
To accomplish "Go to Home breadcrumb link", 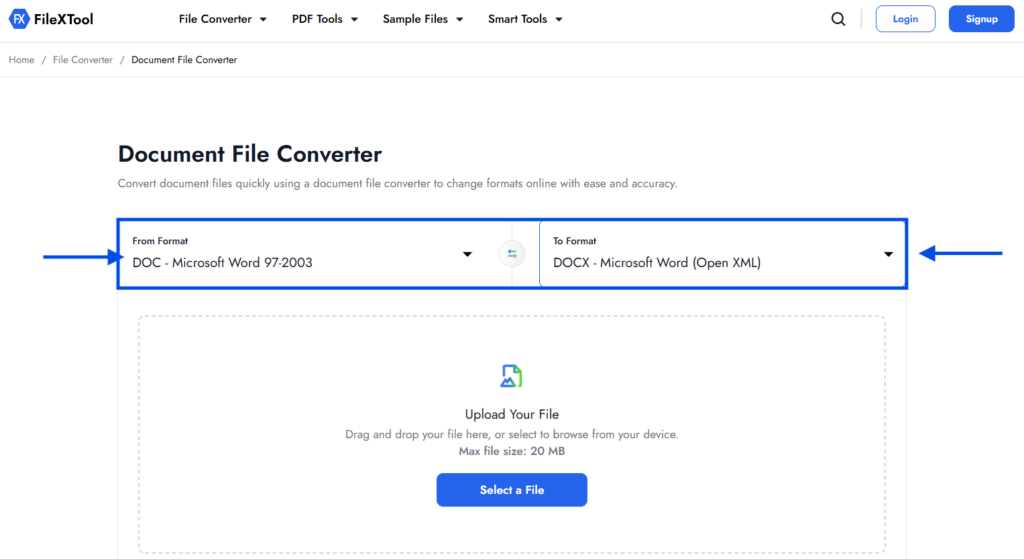I will (x=22, y=59).
